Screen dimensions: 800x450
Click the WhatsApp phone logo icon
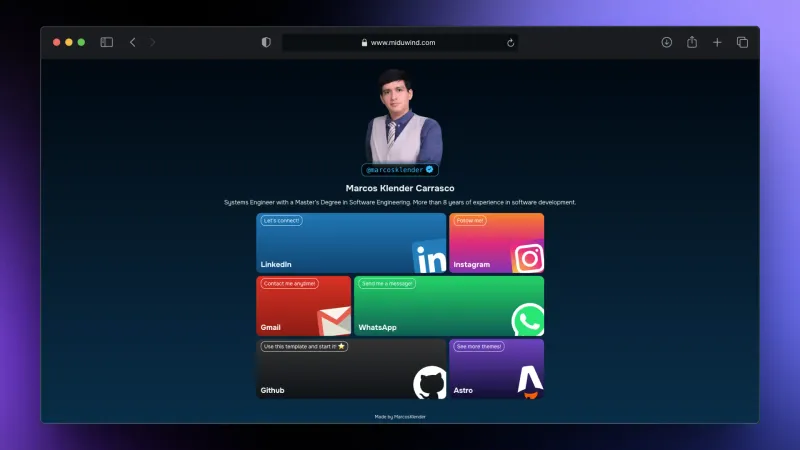[x=527, y=321]
